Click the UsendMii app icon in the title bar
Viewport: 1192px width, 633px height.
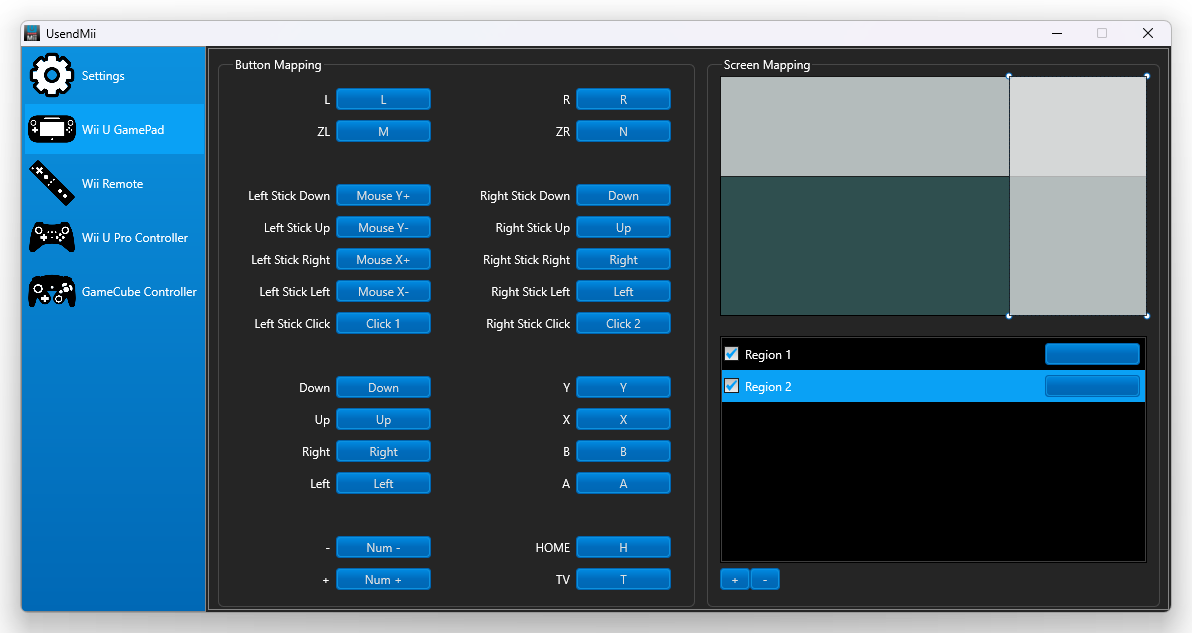click(32, 33)
